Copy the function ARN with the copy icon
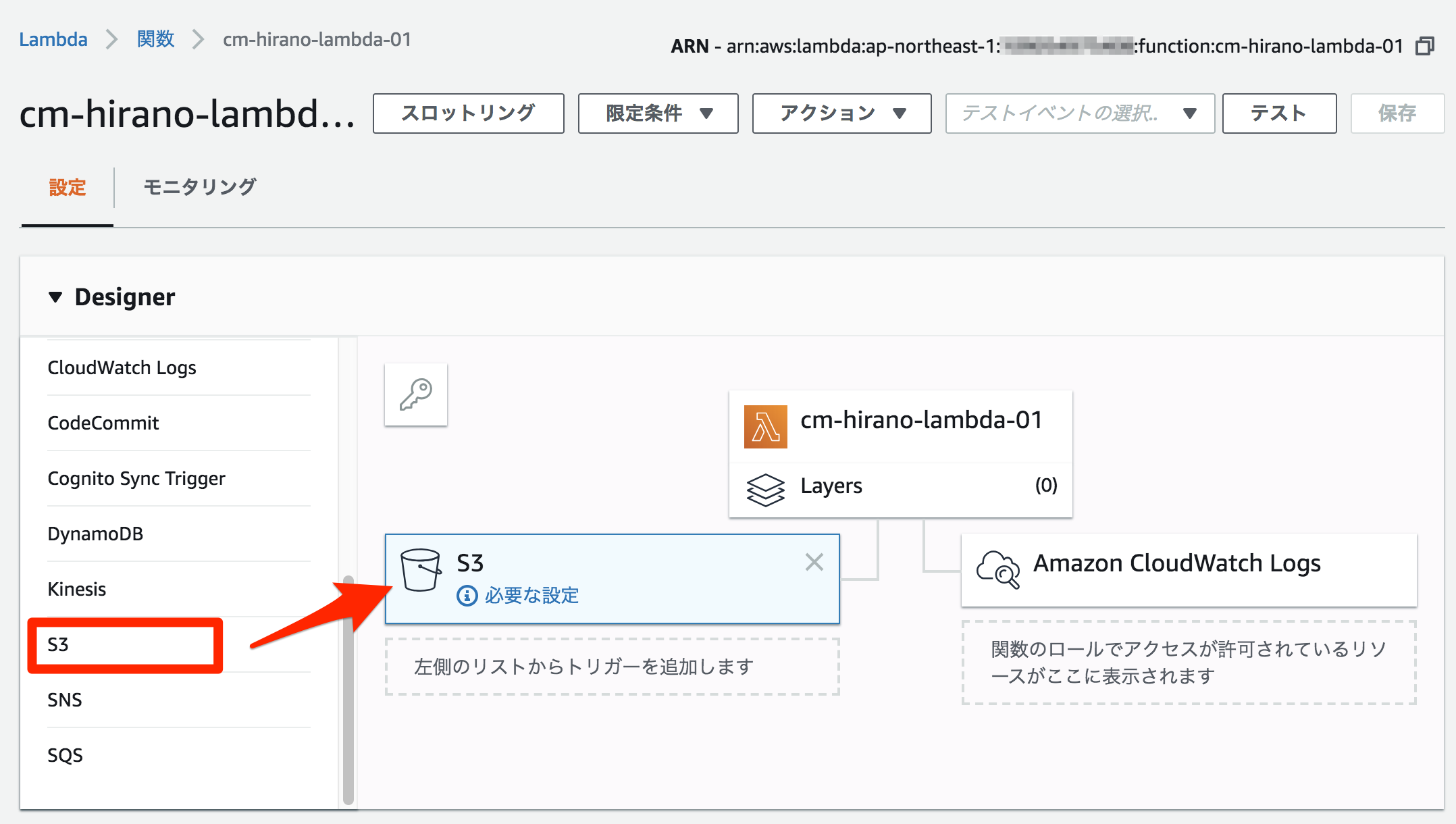The height and width of the screenshot is (824, 1456). (1424, 47)
